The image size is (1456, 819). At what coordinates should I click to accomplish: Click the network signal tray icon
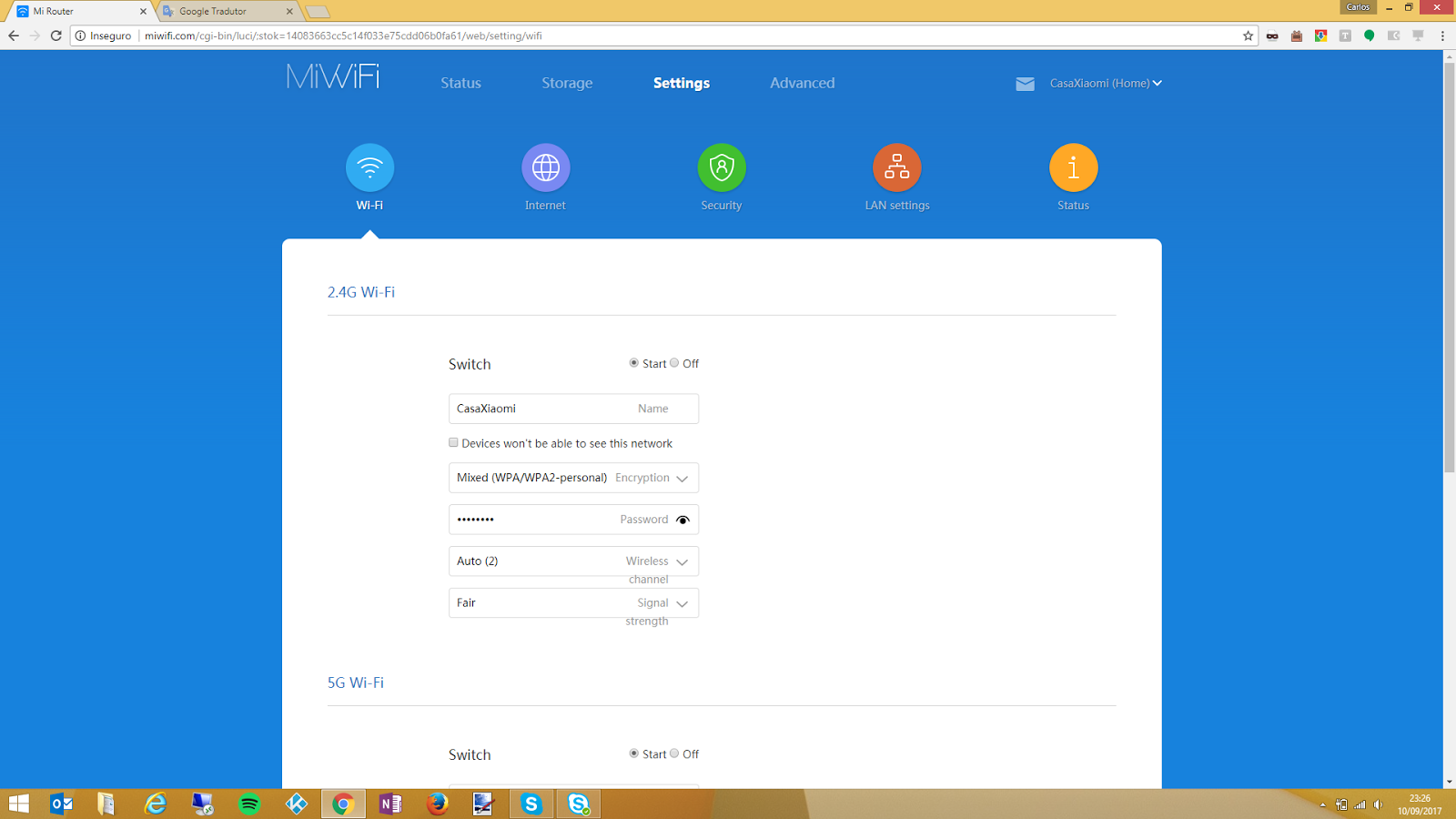[x=1360, y=804]
